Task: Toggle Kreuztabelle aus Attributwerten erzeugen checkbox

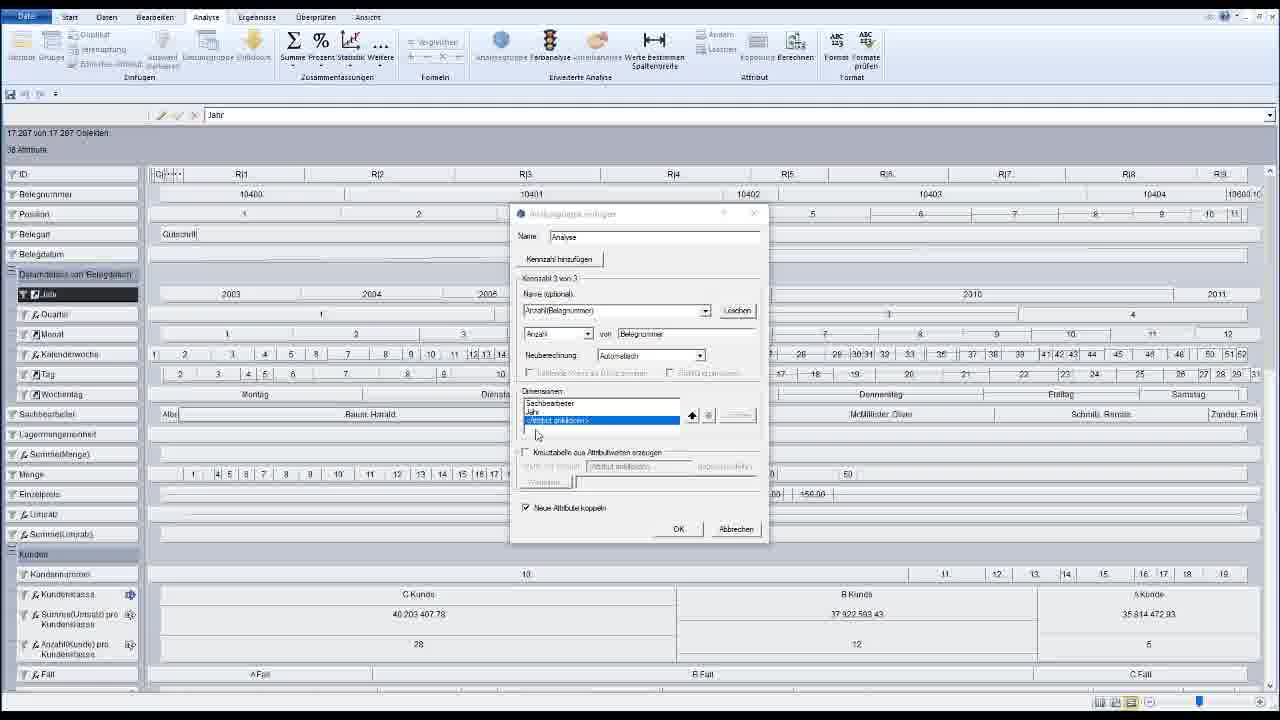Action: coord(526,452)
